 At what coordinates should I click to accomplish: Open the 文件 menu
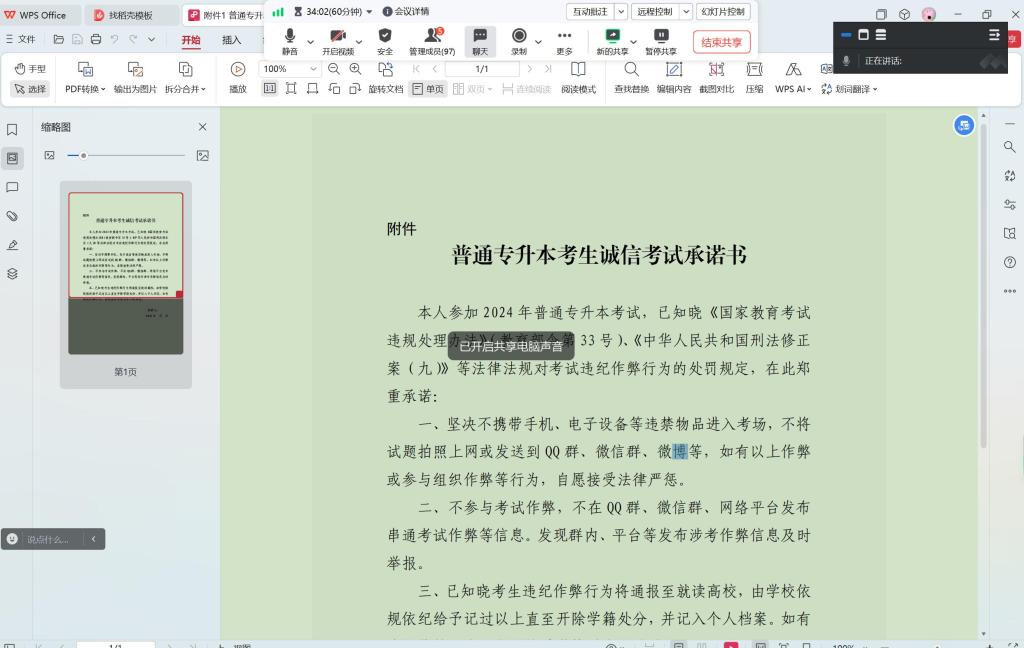coord(21,39)
